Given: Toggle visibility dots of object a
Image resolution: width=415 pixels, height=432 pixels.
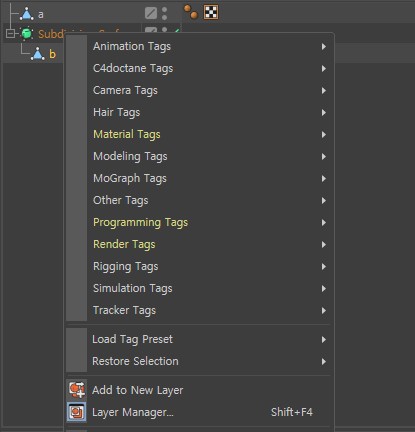Looking at the screenshot, I should click(164, 13).
